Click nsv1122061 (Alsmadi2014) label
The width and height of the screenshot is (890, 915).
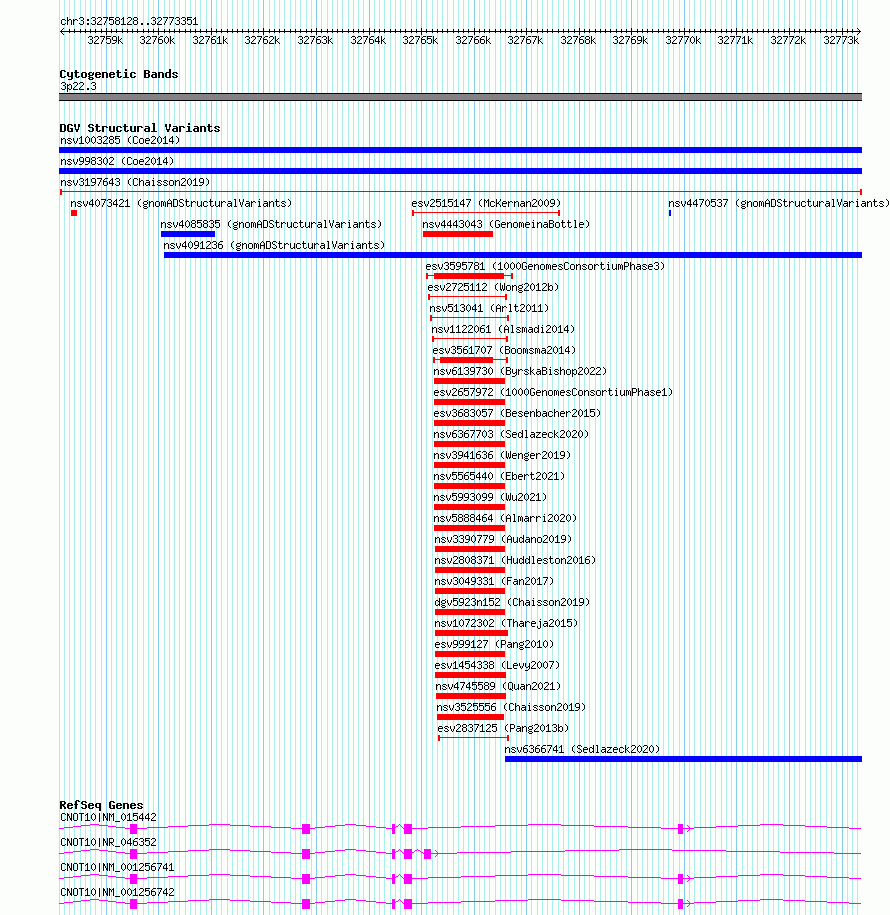pos(503,330)
